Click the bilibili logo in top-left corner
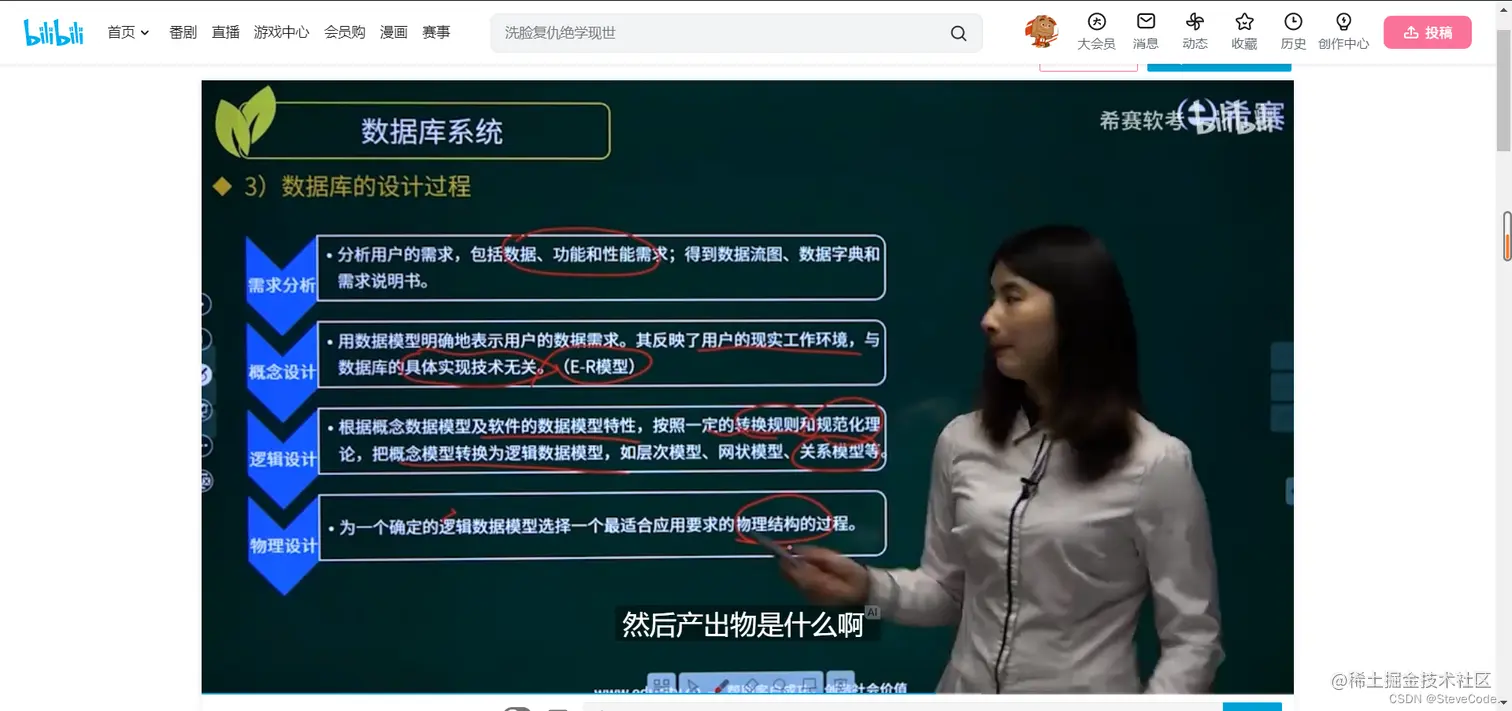This screenshot has width=1512, height=711. click(53, 31)
